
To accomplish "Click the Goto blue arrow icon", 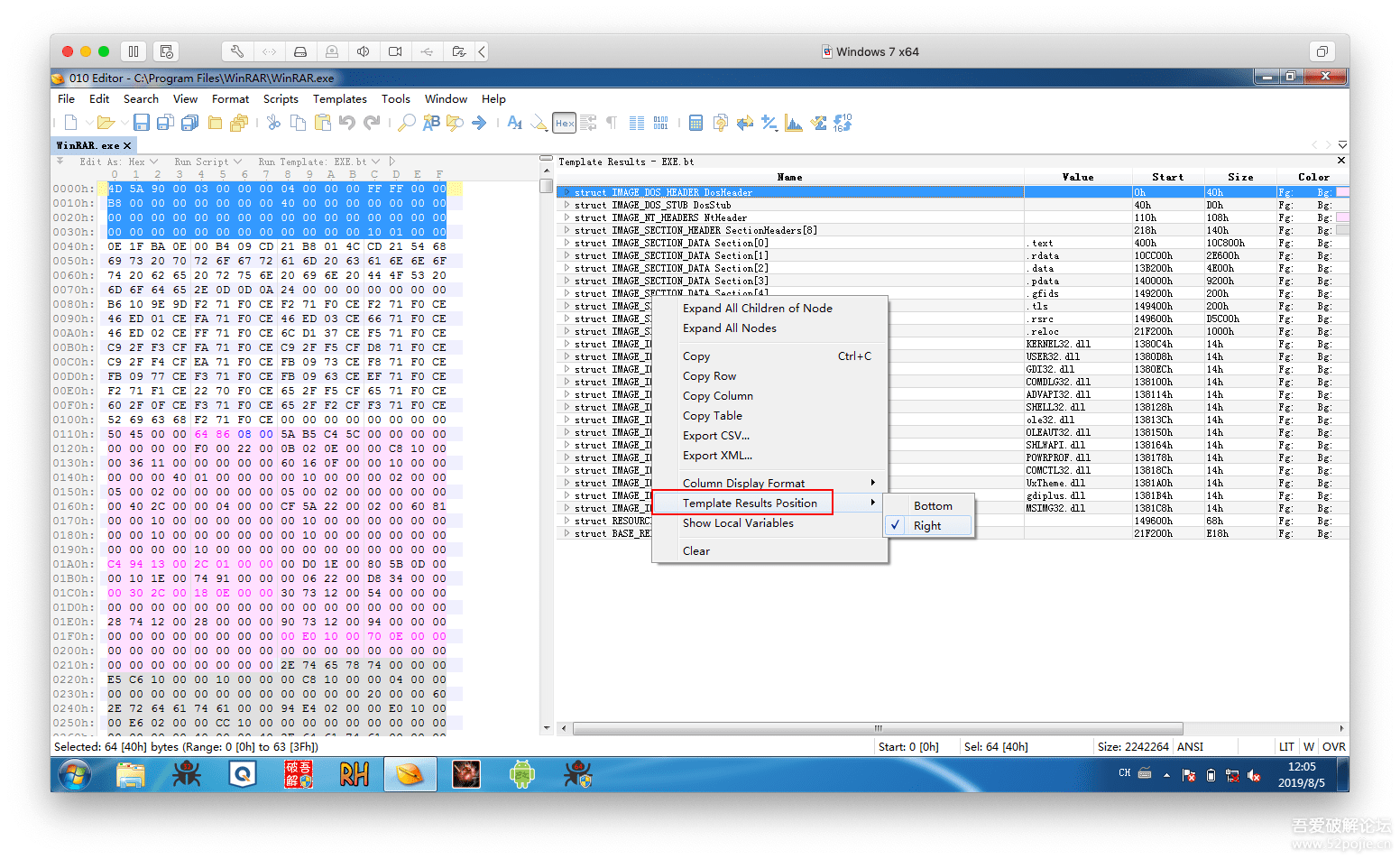I will (x=479, y=122).
